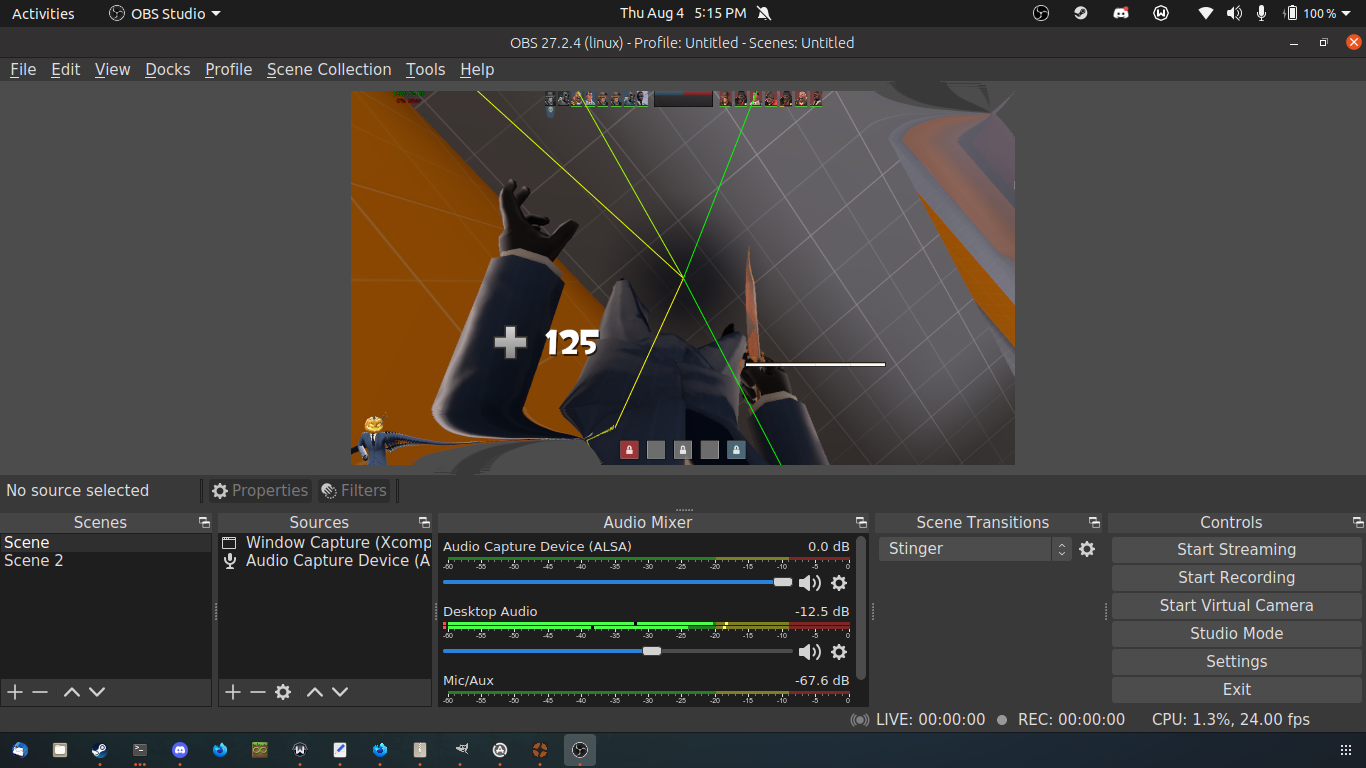Screen dimensions: 1366x768
Task: Undock the Scenes panel
Action: [204, 523]
